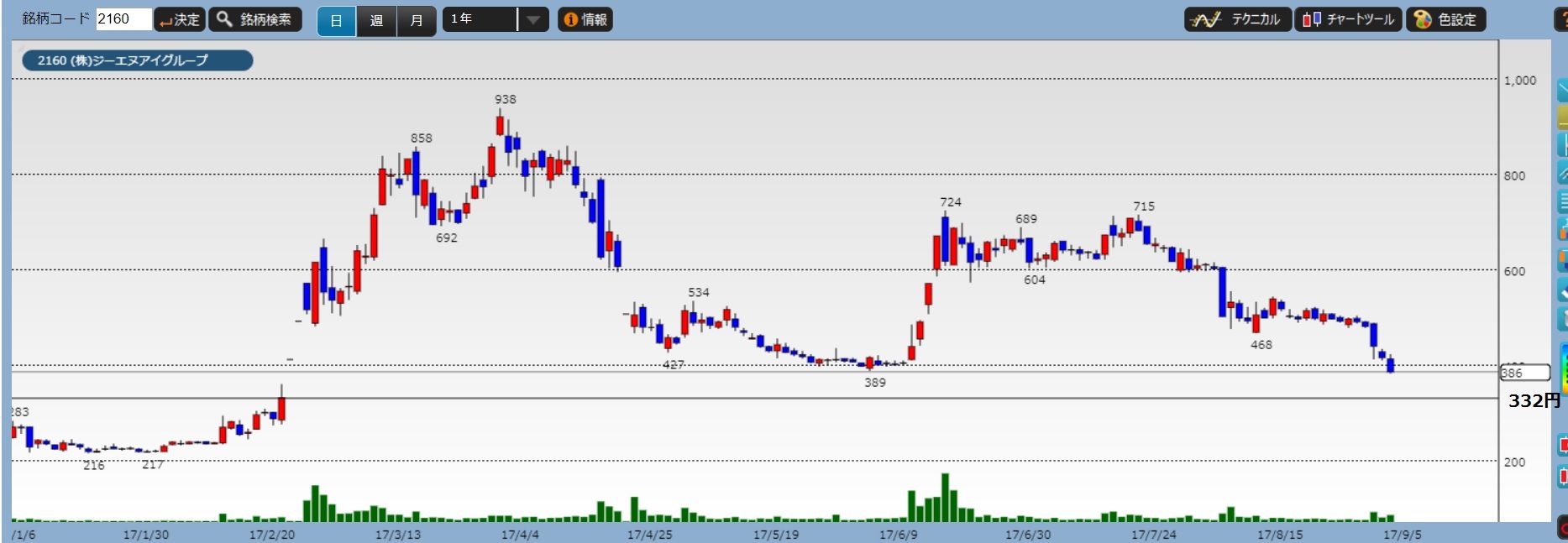The width and height of the screenshot is (1568, 543).
Task: Click the 17/2/20 date label
Action: pyautogui.click(x=272, y=535)
